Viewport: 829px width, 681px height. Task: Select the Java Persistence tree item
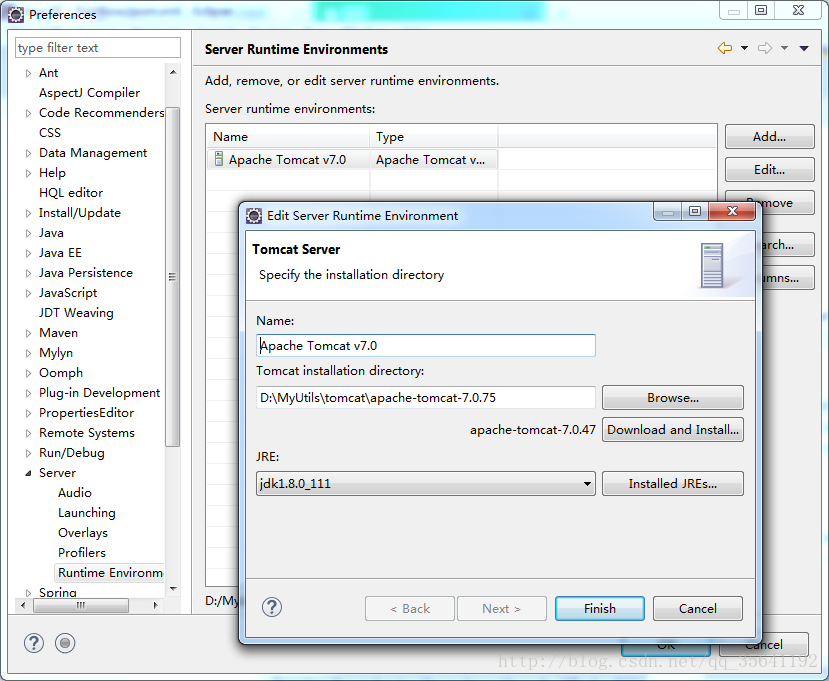pos(86,273)
